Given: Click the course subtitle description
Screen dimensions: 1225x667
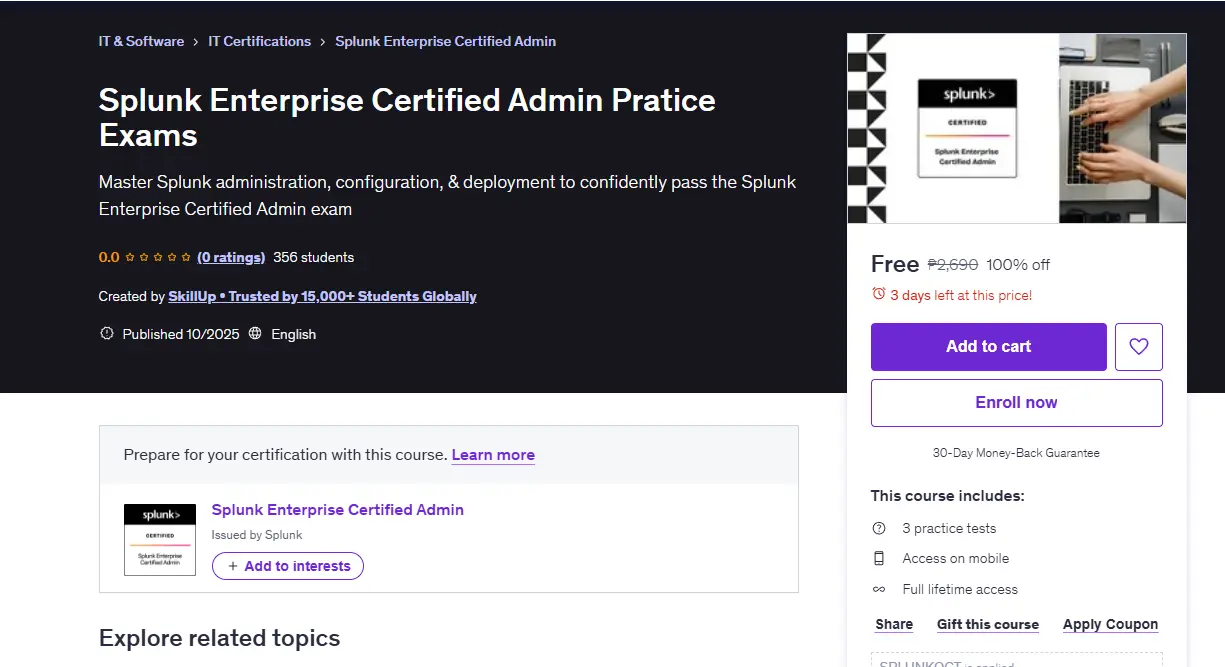Looking at the screenshot, I should coord(448,195).
